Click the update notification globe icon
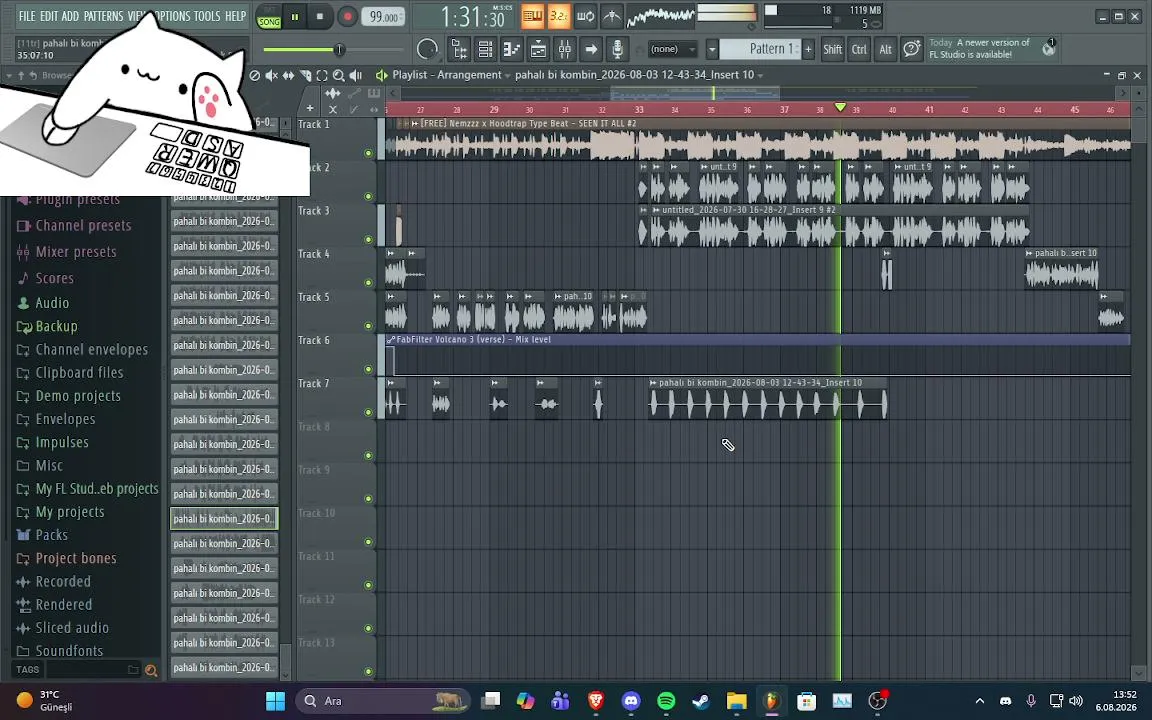Screen dimensions: 1152x720 click(x=1049, y=48)
